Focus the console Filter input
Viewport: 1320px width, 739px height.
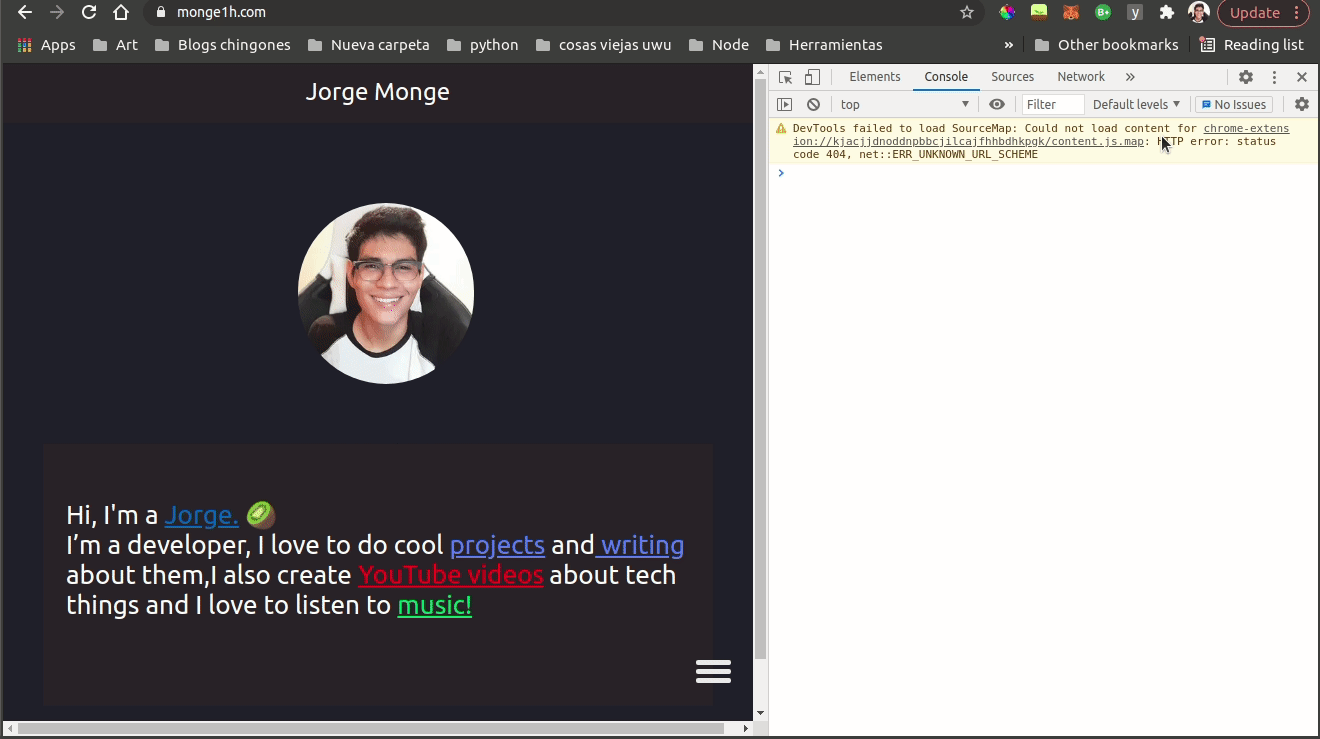tap(1053, 104)
